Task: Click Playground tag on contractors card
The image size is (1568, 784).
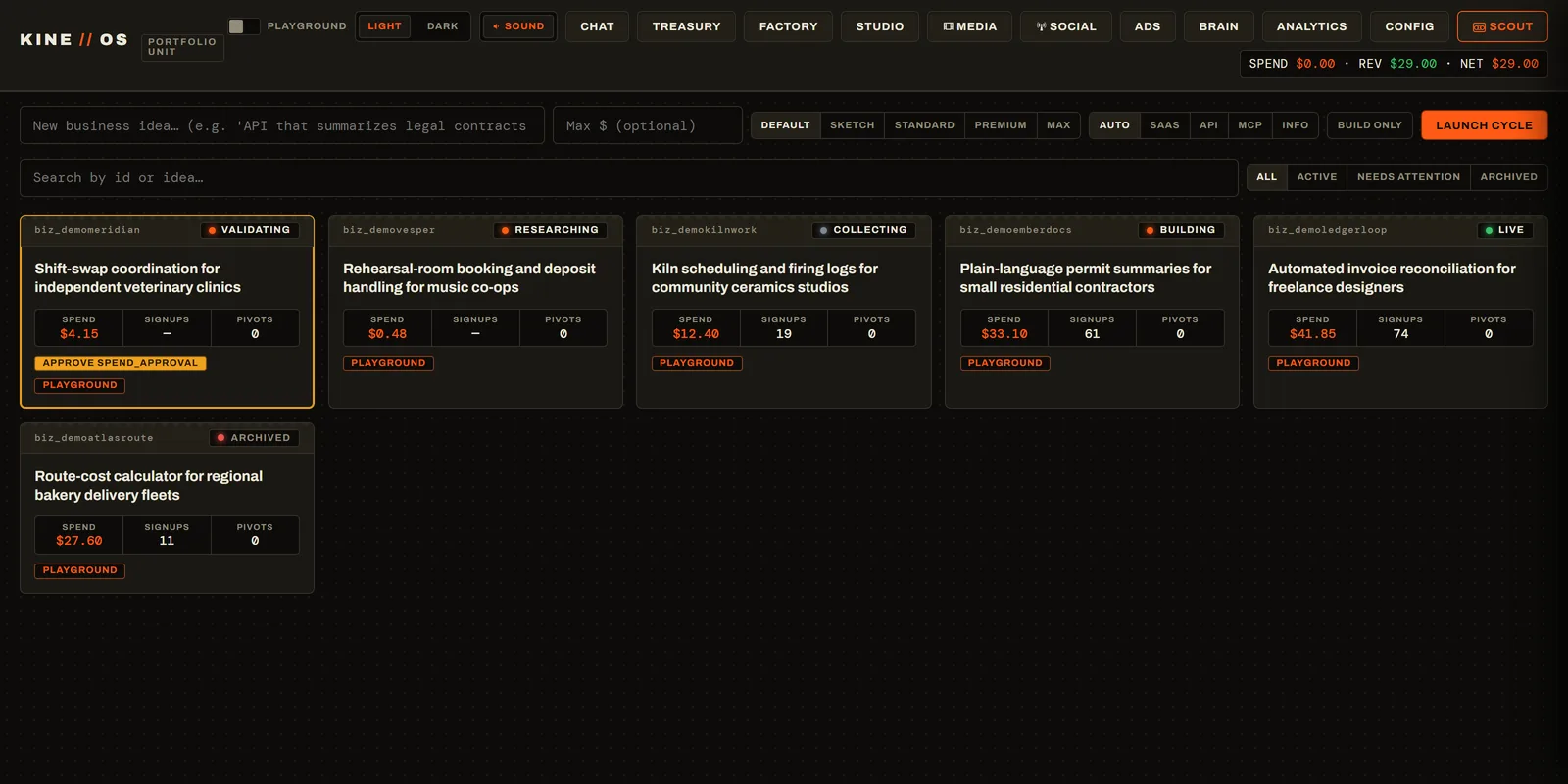Action: [1005, 363]
